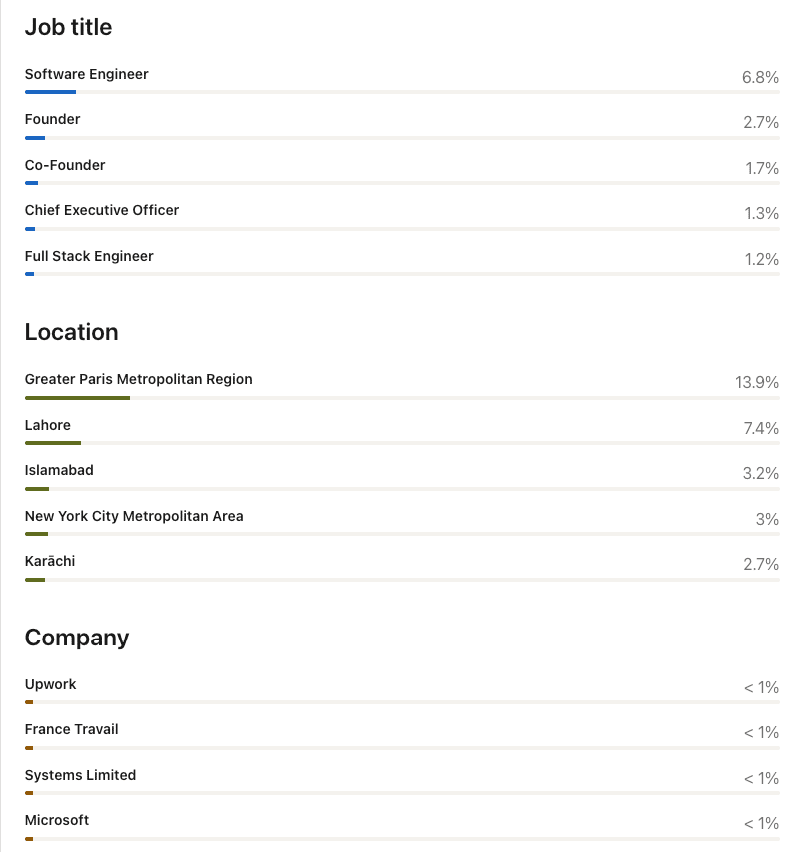The image size is (801, 852).
Task: Click the 13.9% Greater Paris percentage
Action: pyautogui.click(x=757, y=383)
